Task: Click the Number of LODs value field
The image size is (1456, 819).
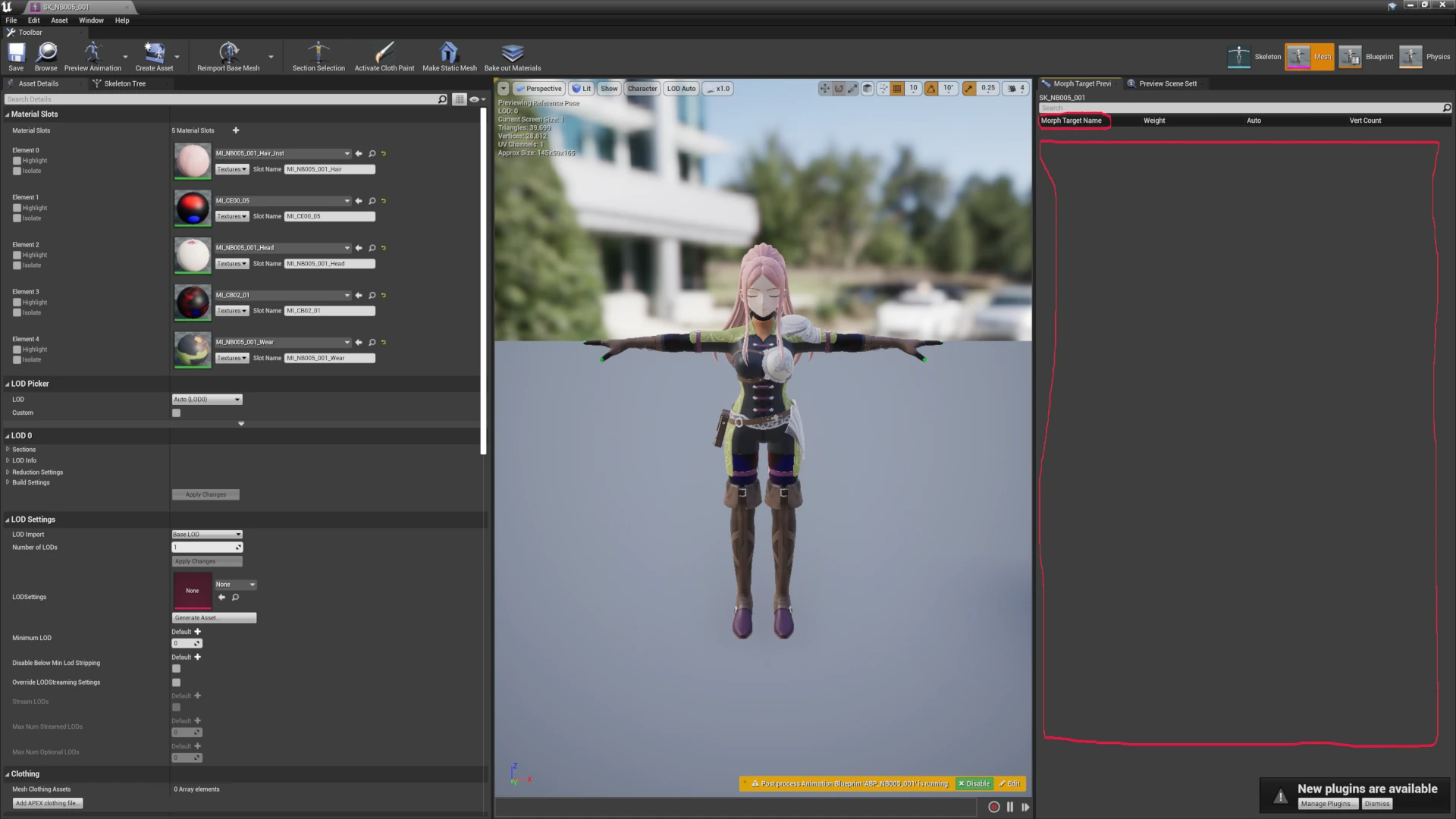Action: coord(207,548)
